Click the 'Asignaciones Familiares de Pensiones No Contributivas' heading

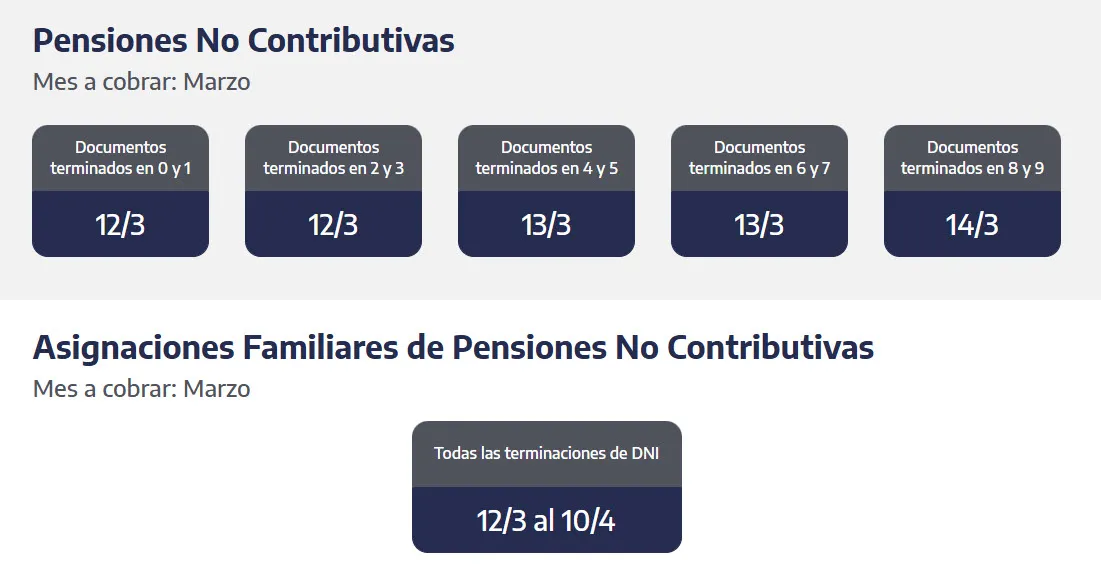[x=453, y=347]
